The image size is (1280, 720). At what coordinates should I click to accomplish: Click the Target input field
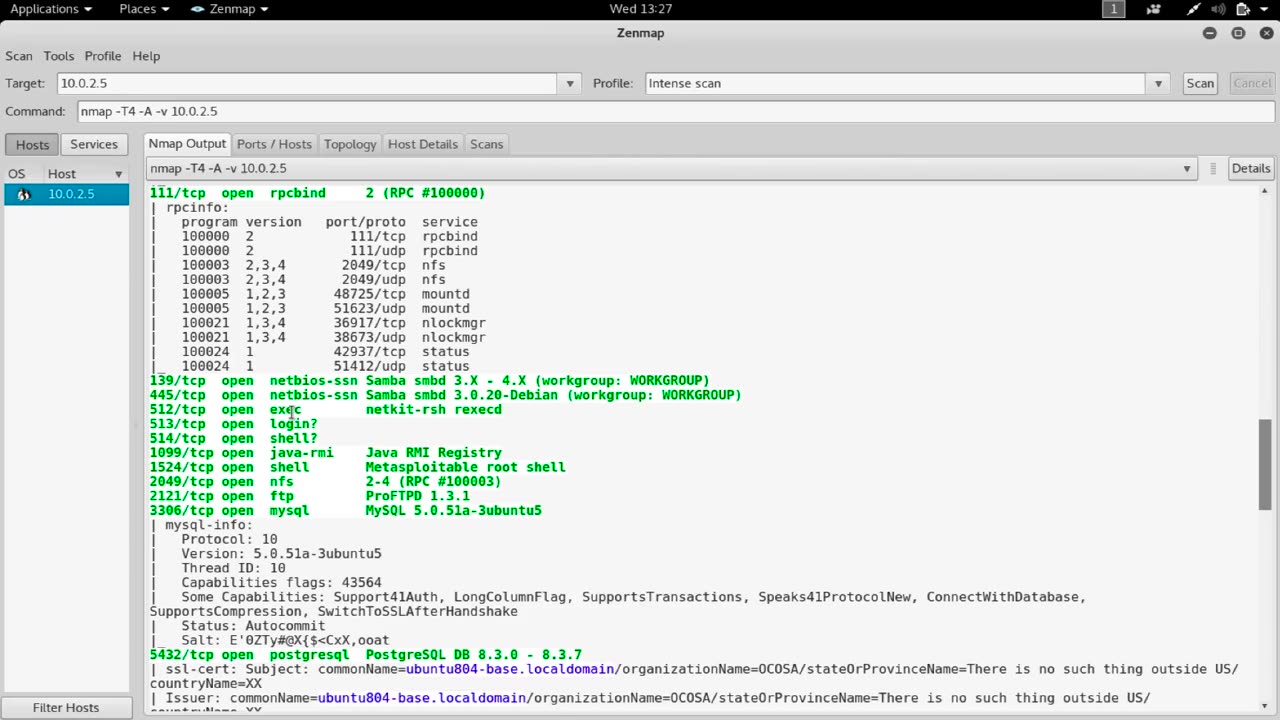[x=306, y=84]
